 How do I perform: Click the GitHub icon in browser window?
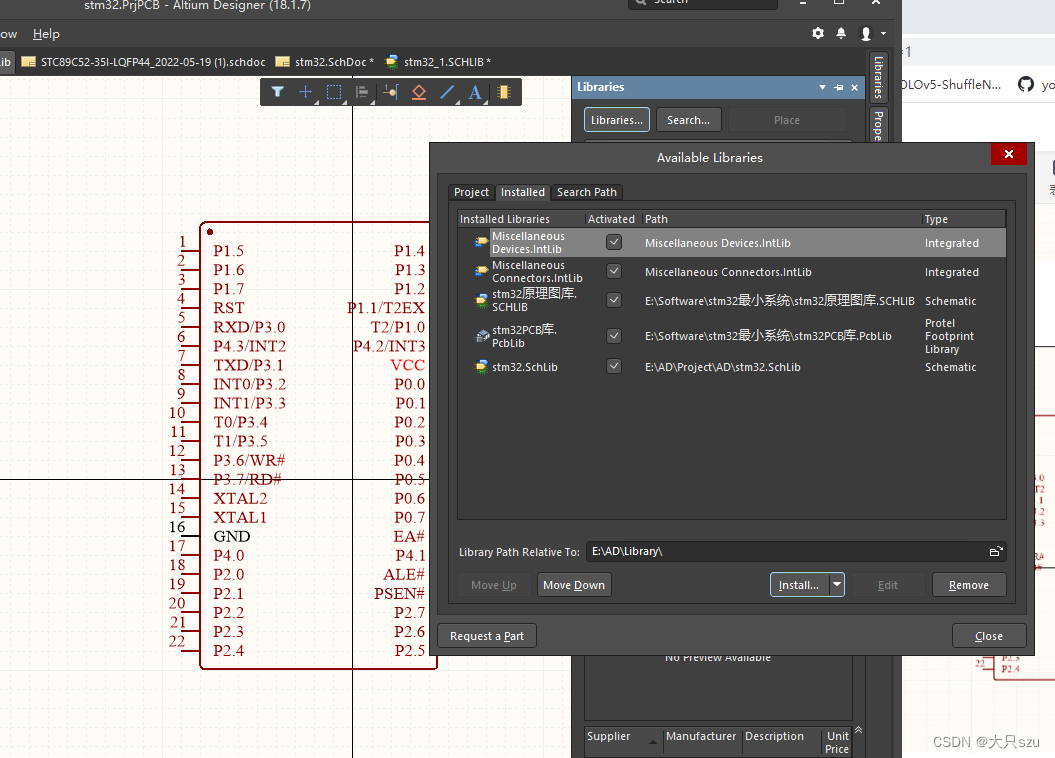click(x=1025, y=84)
